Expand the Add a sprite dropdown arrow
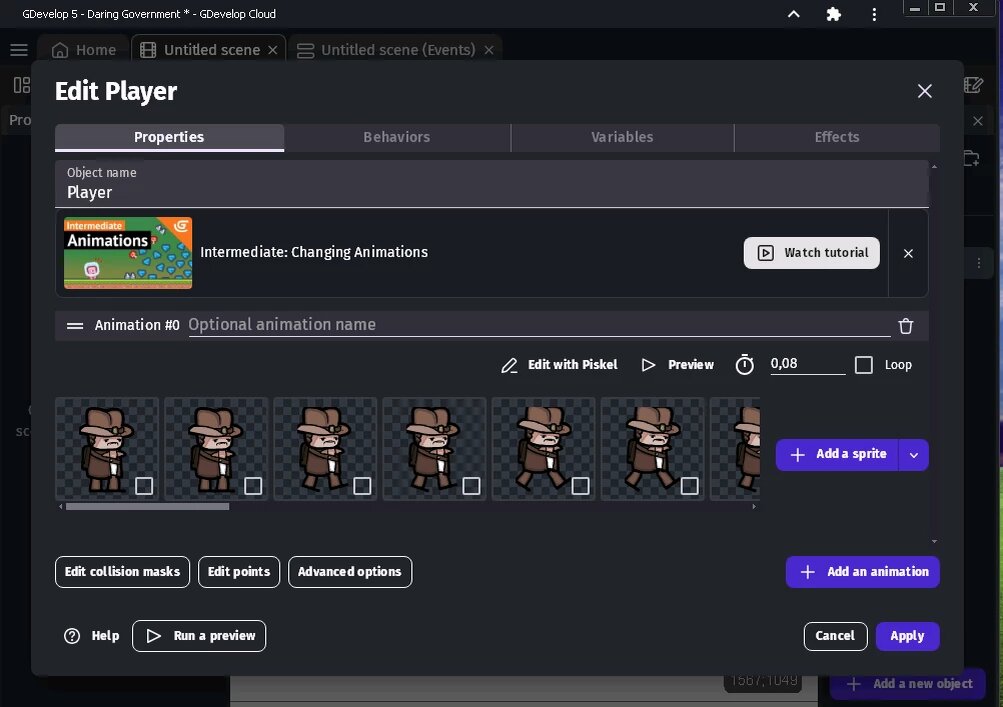This screenshot has height=707, width=1003. 913,455
